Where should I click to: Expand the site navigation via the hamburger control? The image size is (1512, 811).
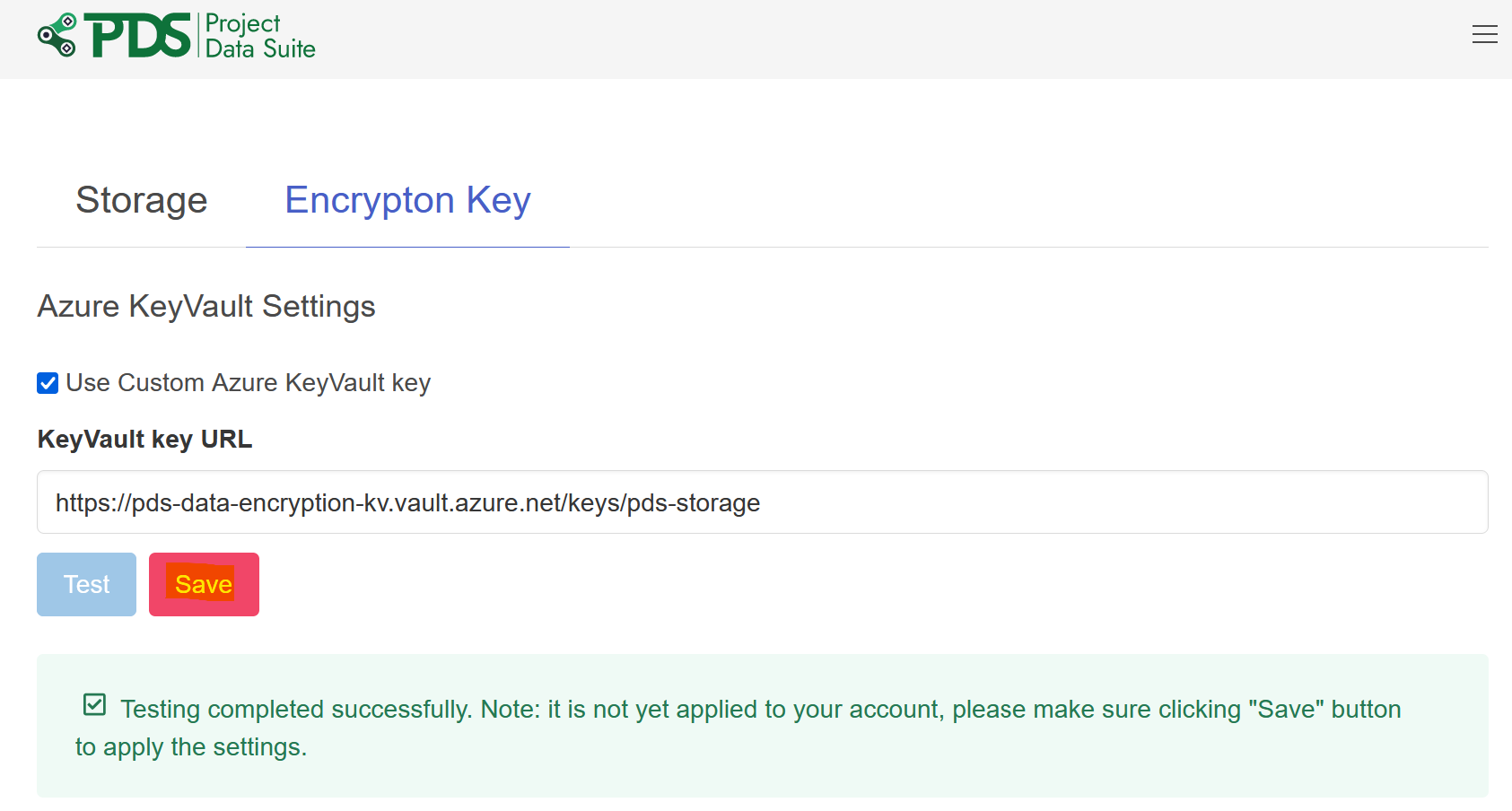(1484, 34)
